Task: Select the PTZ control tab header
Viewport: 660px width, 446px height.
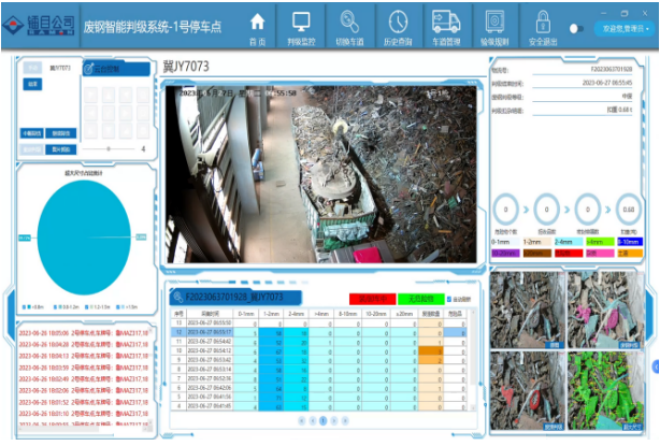Action: tap(105, 69)
